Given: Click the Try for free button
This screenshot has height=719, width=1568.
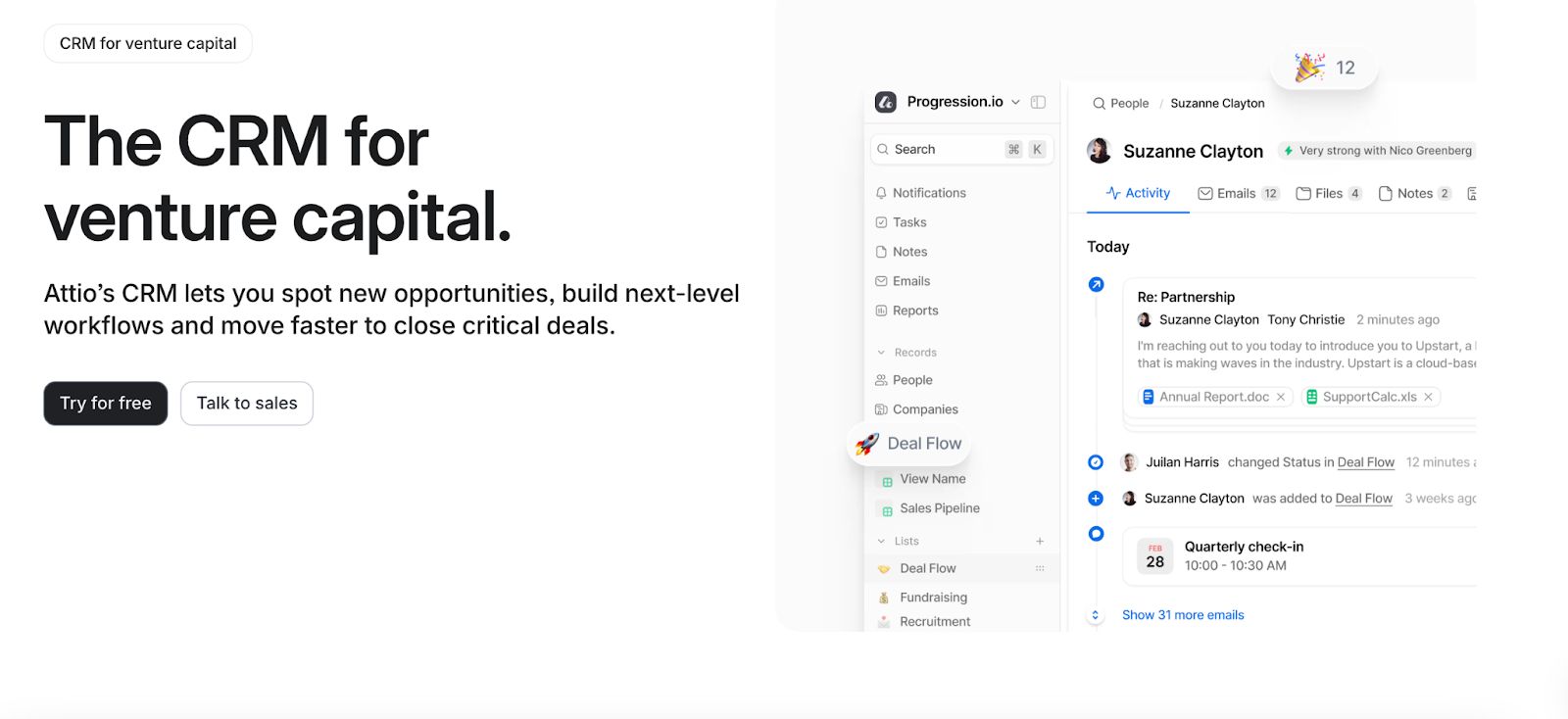Looking at the screenshot, I should point(106,404).
